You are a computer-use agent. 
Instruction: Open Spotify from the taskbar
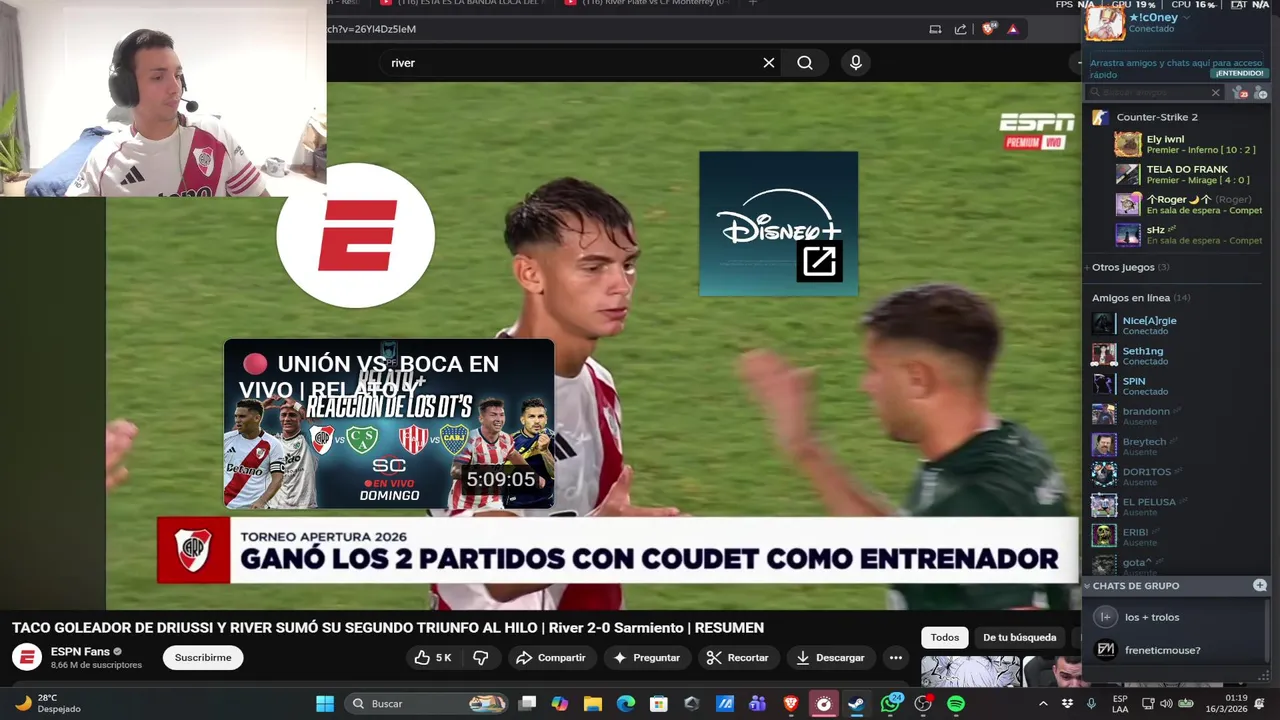956,704
